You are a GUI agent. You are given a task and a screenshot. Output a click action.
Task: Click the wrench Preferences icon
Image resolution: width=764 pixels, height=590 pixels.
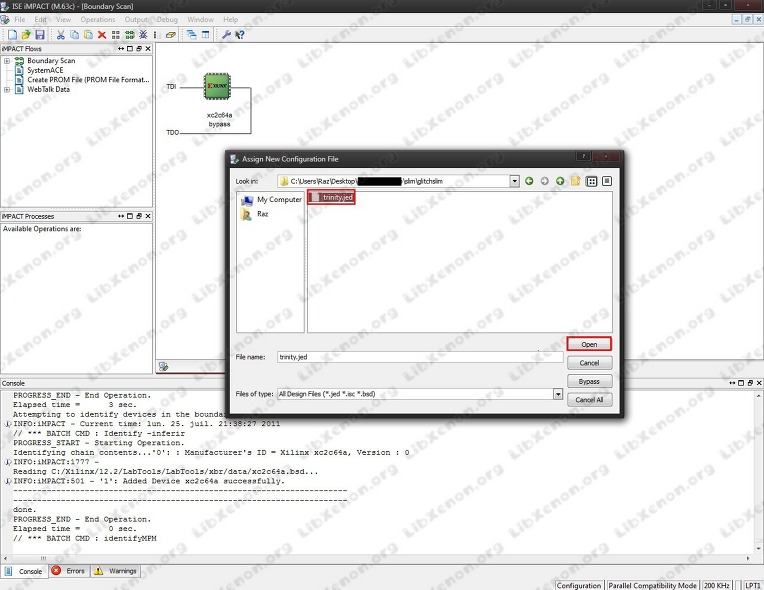(226, 35)
